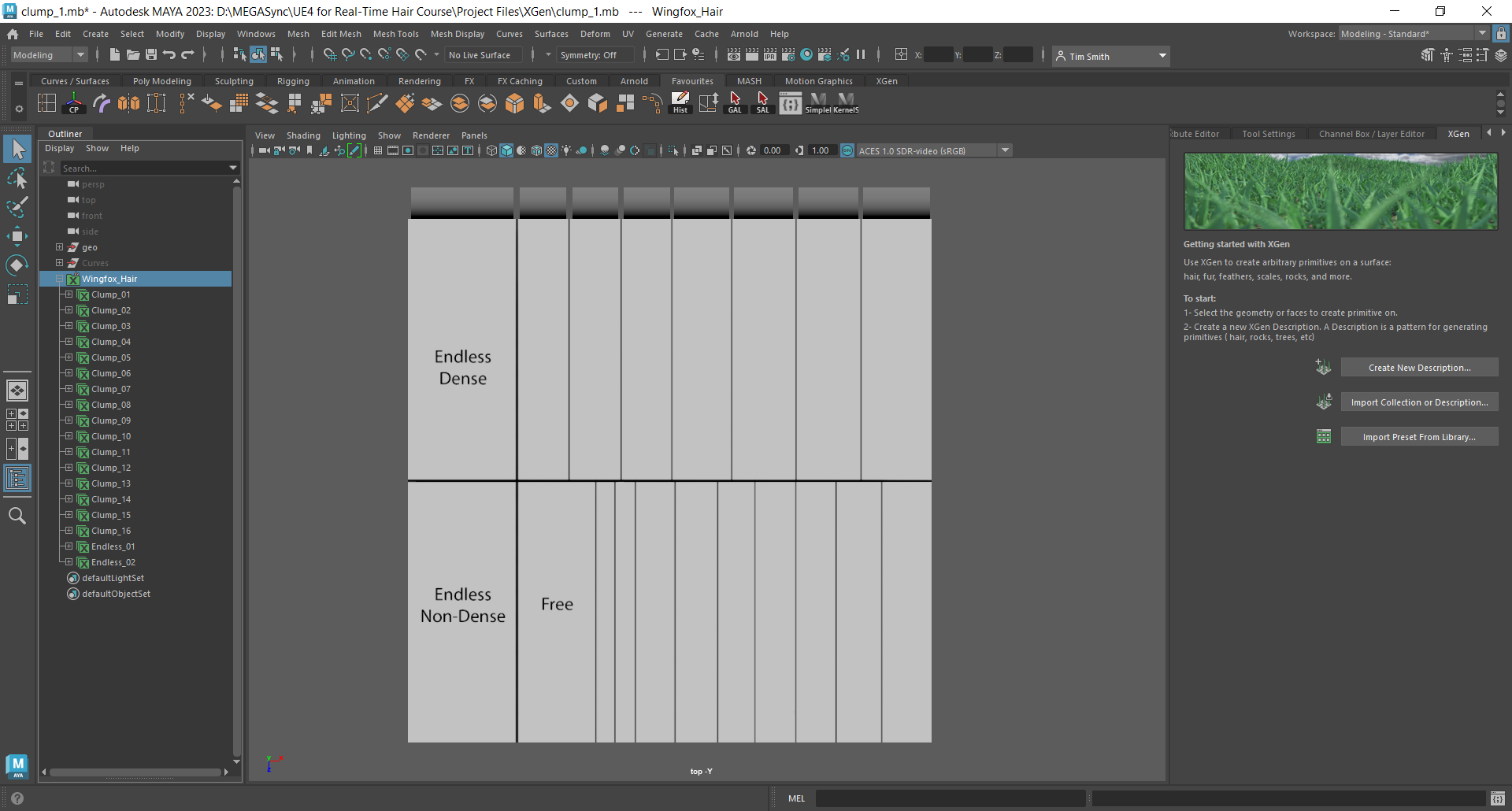Toggle viewport grid display
The height and width of the screenshot is (811, 1512).
(378, 150)
